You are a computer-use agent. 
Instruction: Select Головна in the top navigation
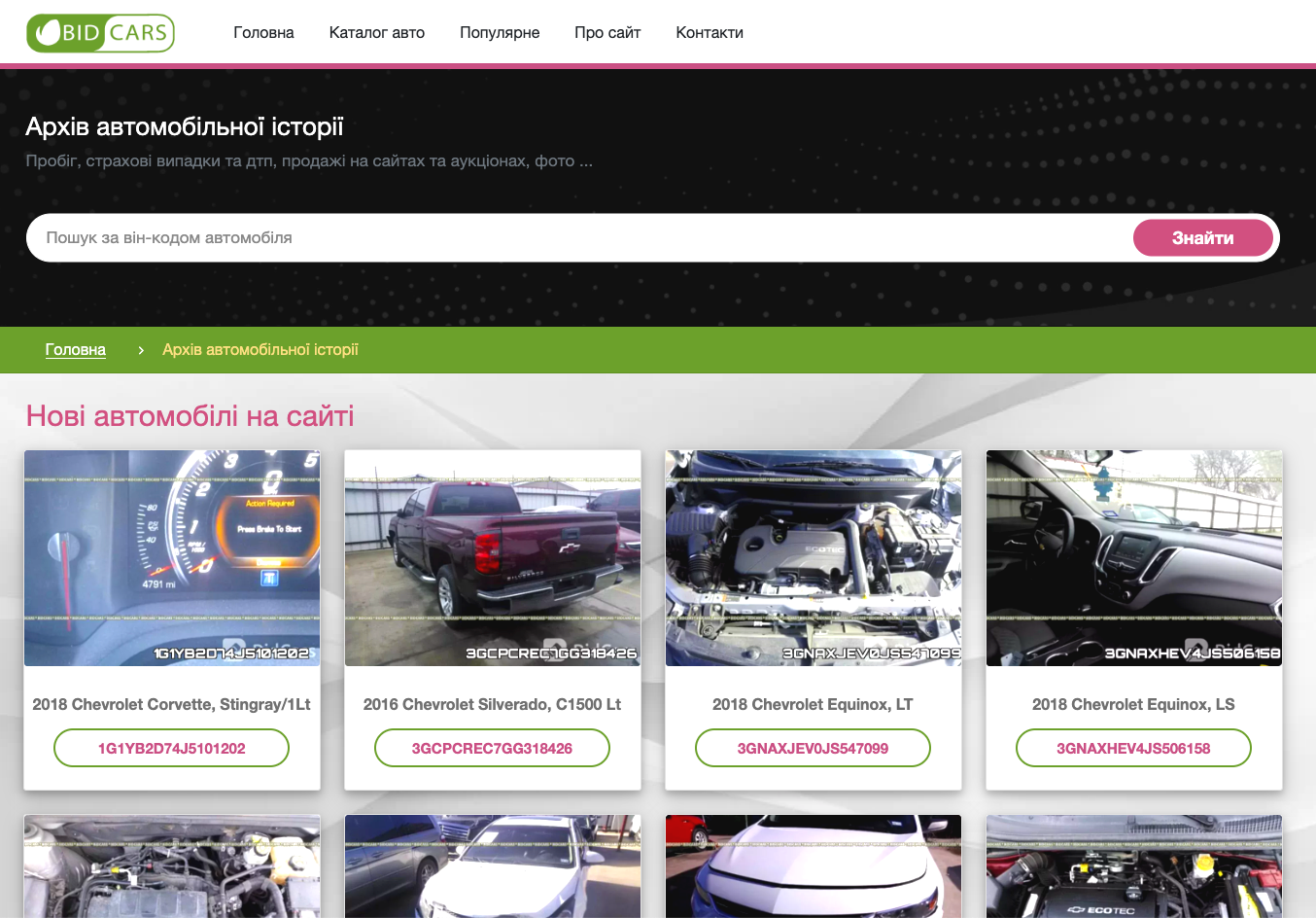pos(262,32)
